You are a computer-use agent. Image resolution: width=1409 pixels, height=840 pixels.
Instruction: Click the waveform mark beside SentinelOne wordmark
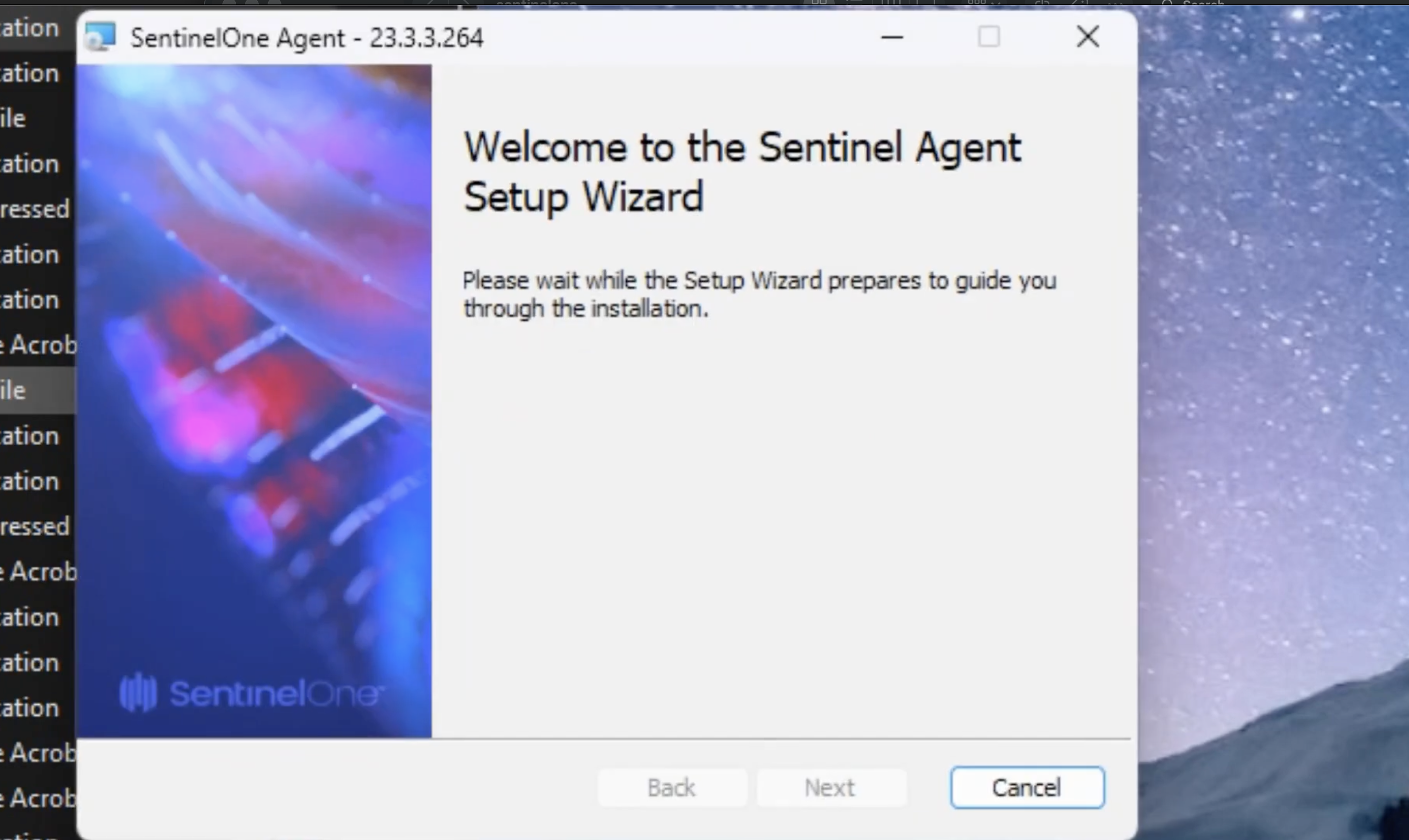pos(138,692)
